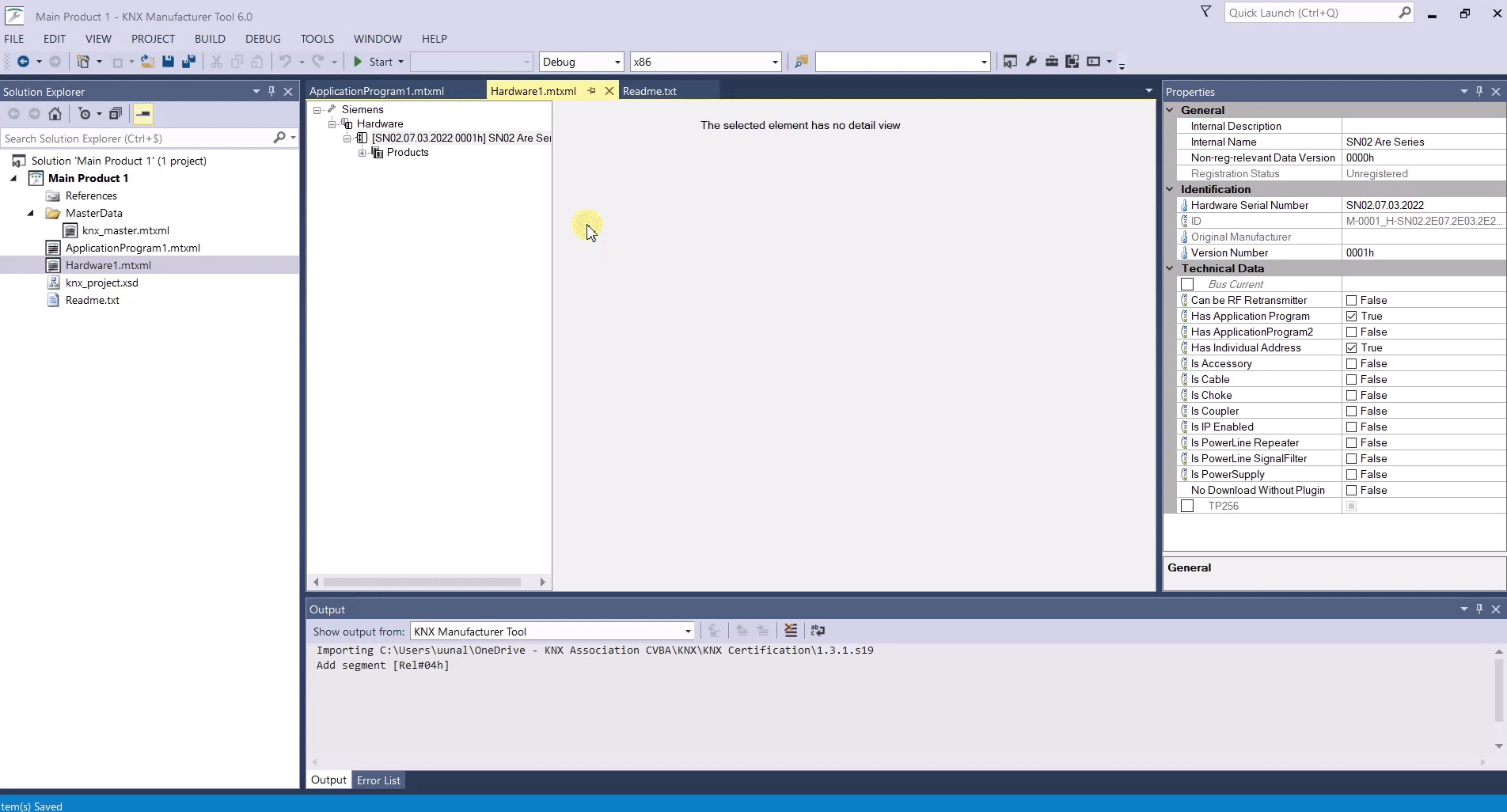Click the Navigate Backward arrow icon

pos(23,62)
